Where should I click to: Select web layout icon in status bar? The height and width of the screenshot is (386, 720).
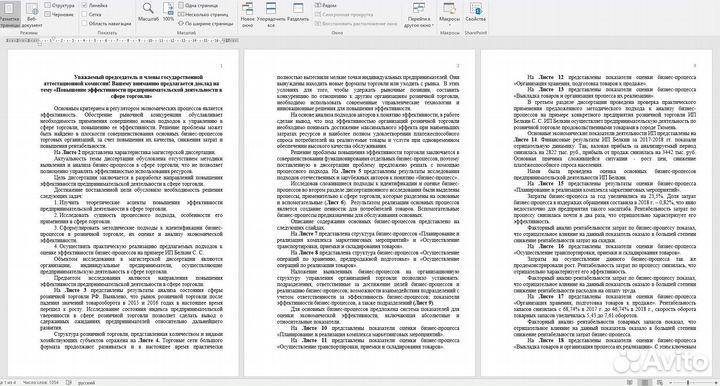[659, 382]
